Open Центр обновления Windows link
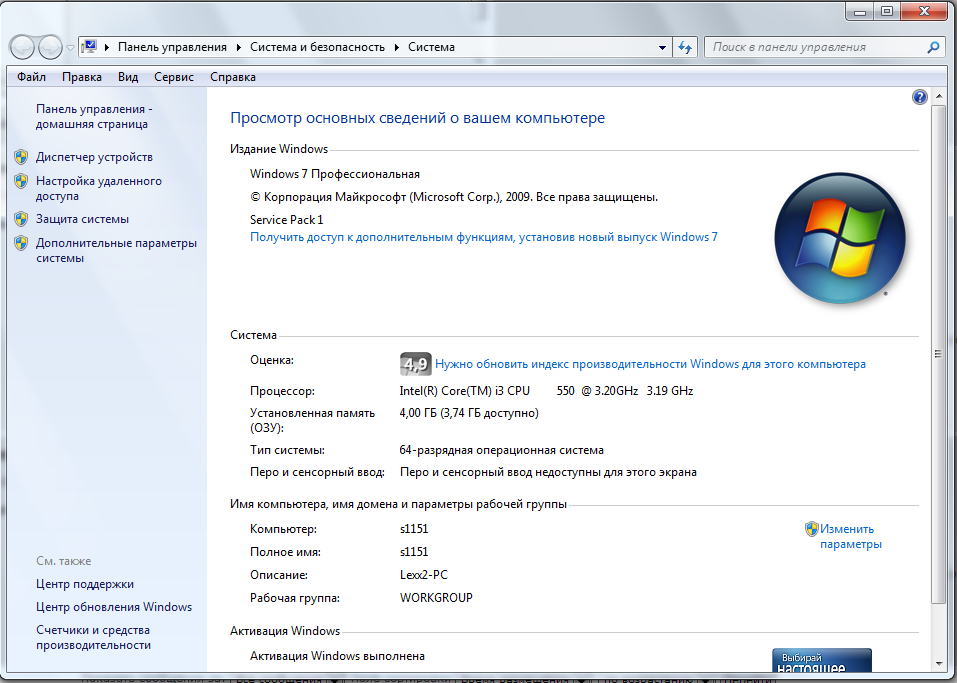The image size is (957, 683). coord(114,607)
